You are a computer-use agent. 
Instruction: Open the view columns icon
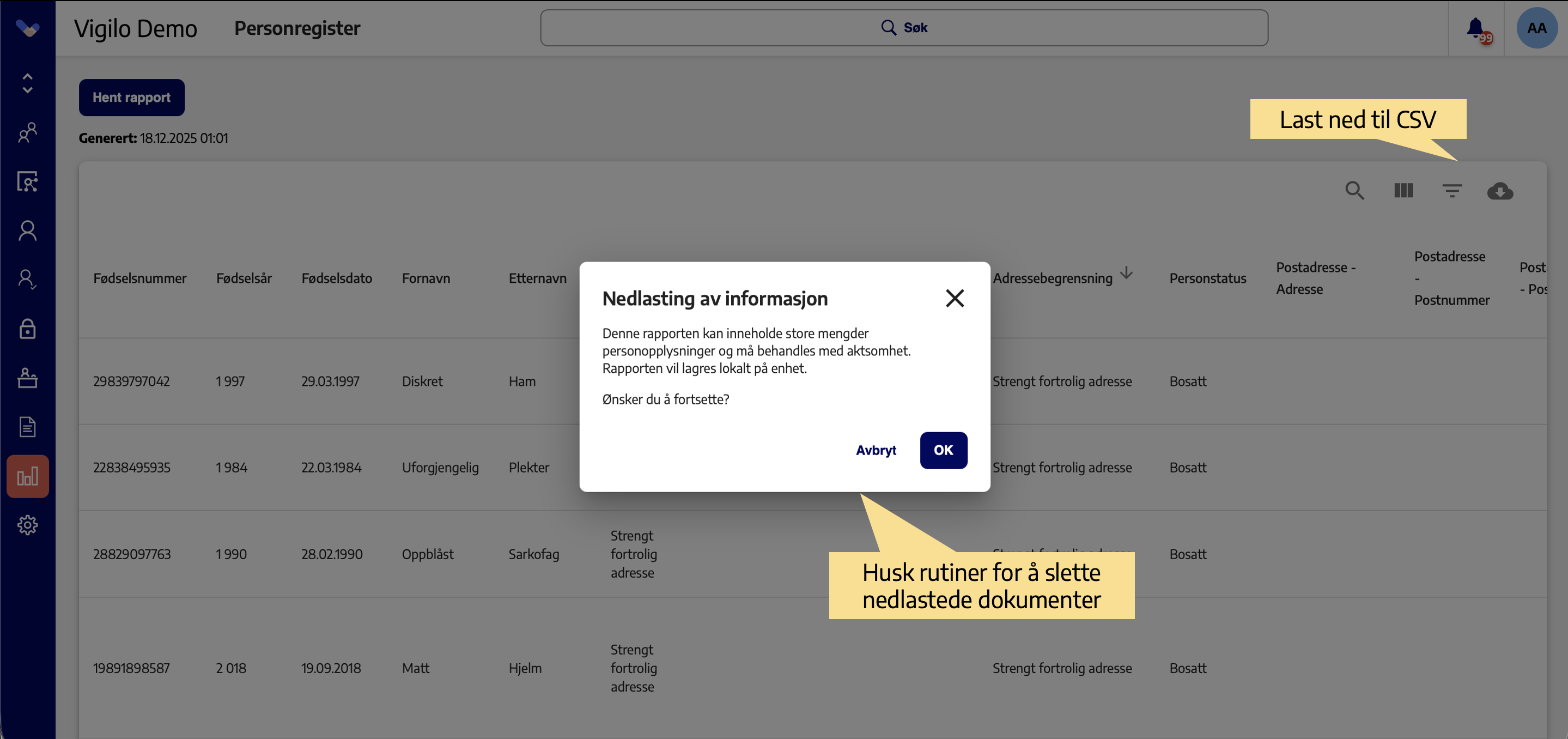pyautogui.click(x=1403, y=191)
